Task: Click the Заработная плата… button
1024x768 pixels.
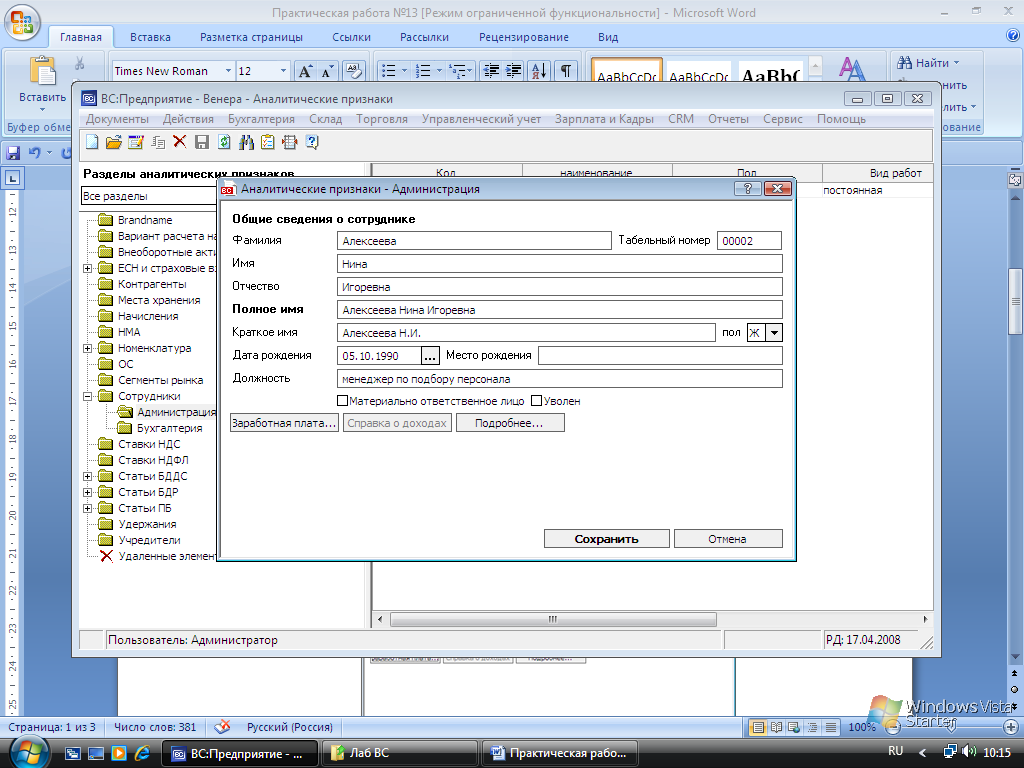Action: click(284, 423)
